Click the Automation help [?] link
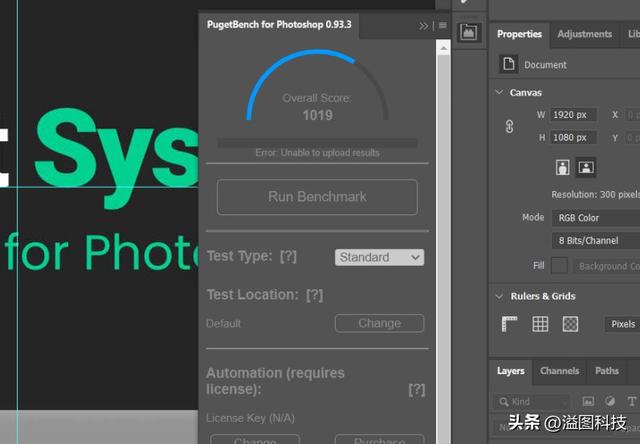Viewport: 640px width, 444px height. (416, 390)
